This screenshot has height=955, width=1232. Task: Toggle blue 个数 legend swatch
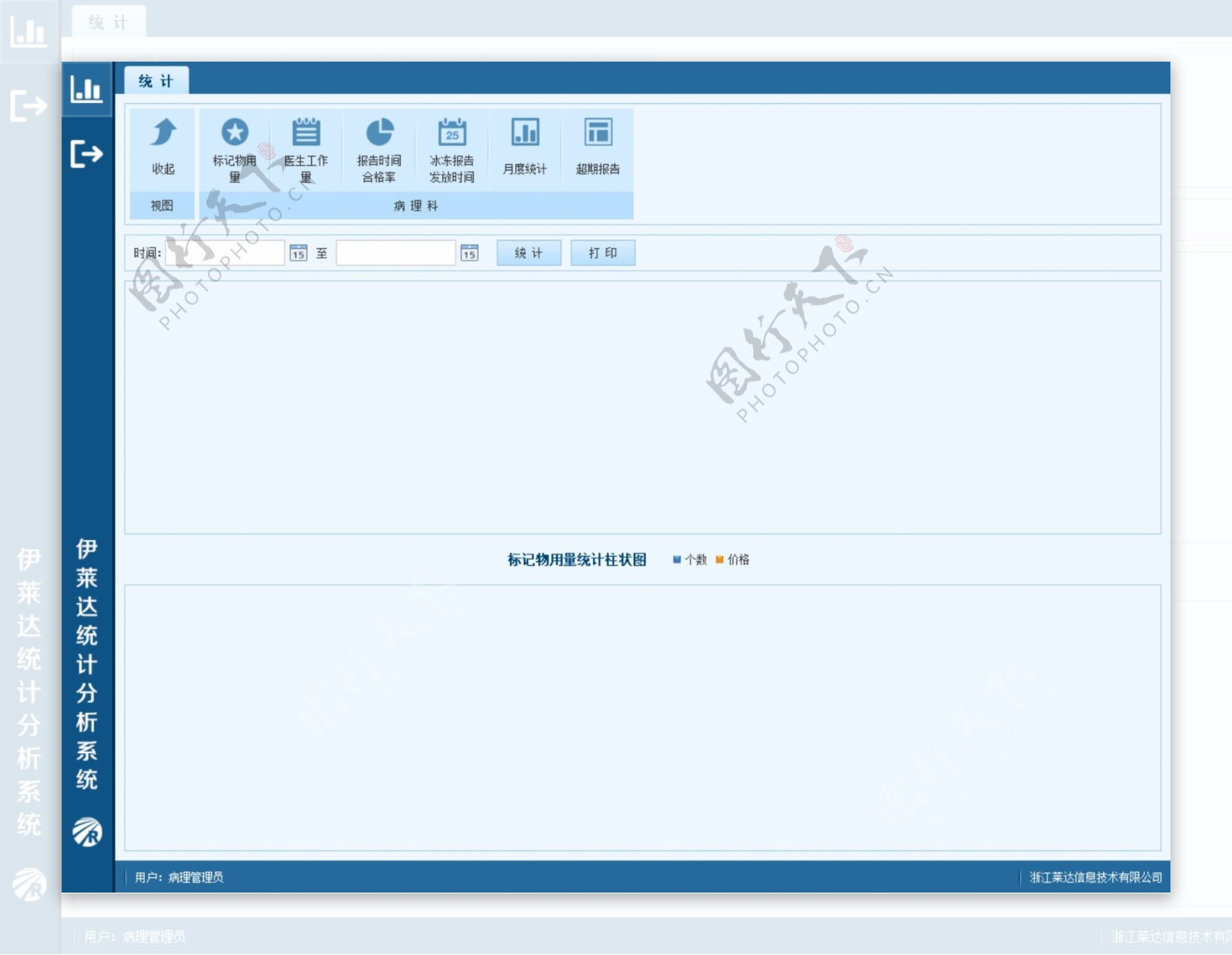click(x=677, y=560)
